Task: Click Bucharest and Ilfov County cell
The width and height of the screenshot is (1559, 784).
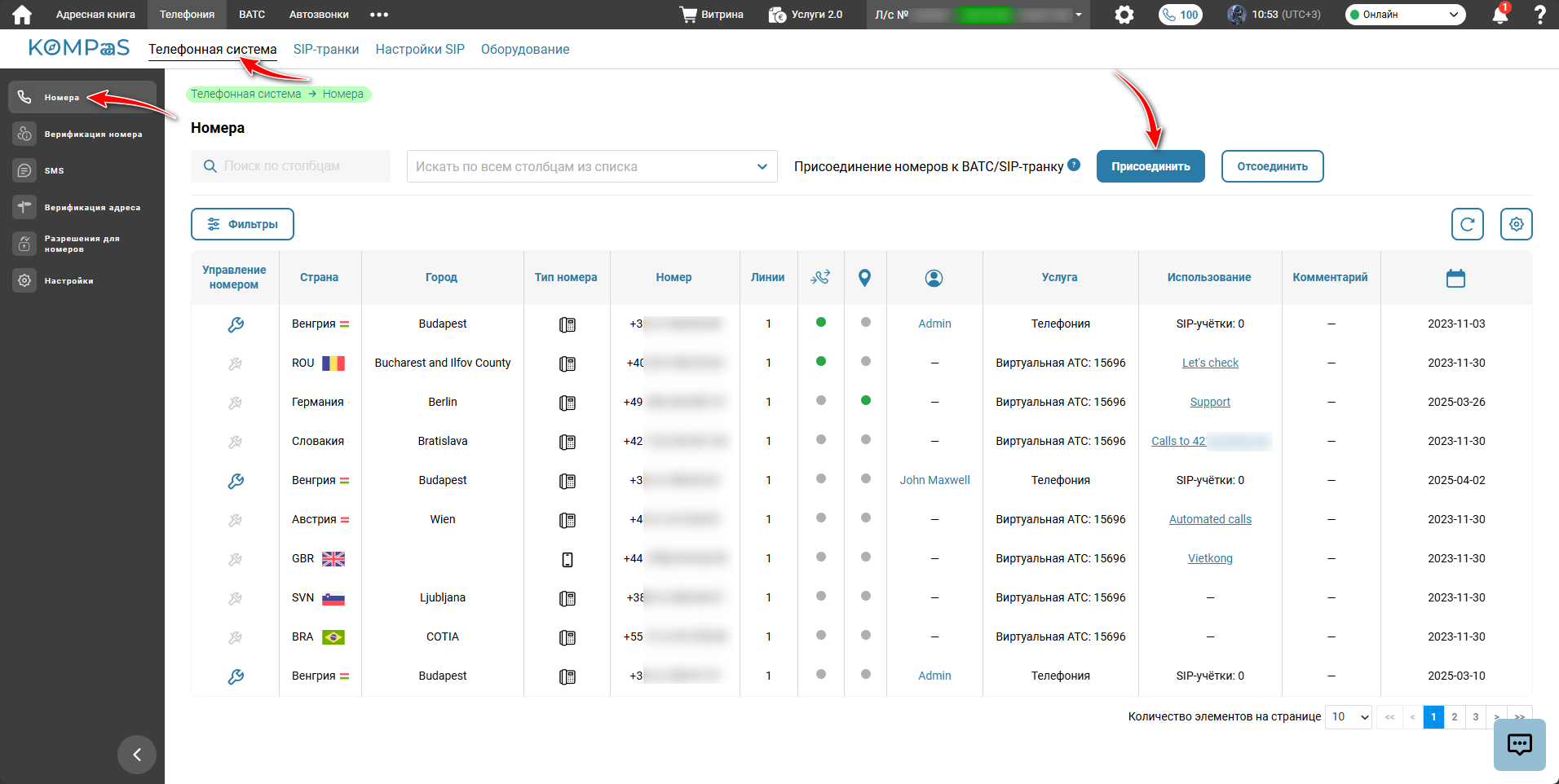Action: 443,363
